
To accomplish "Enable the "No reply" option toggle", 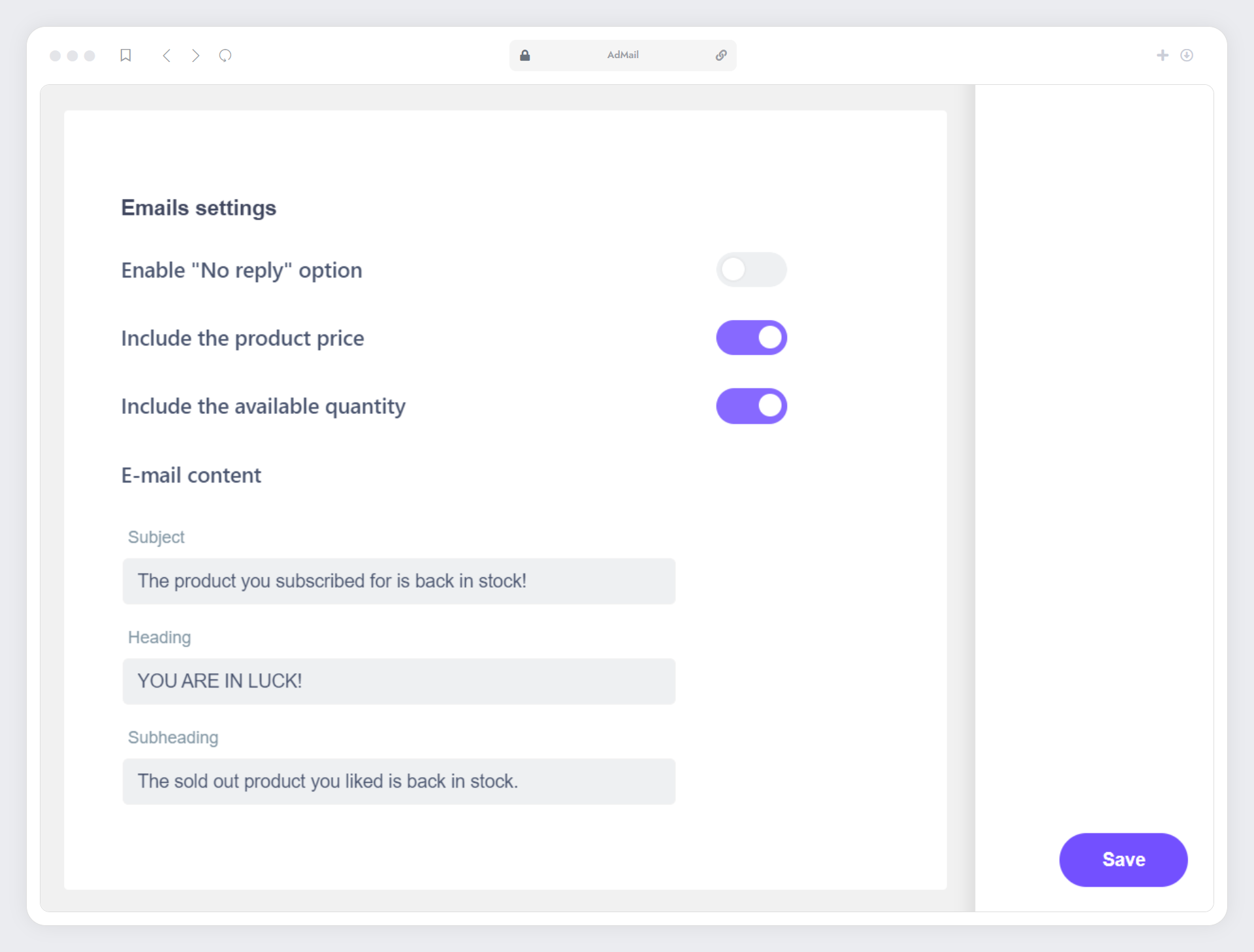I will tap(751, 270).
